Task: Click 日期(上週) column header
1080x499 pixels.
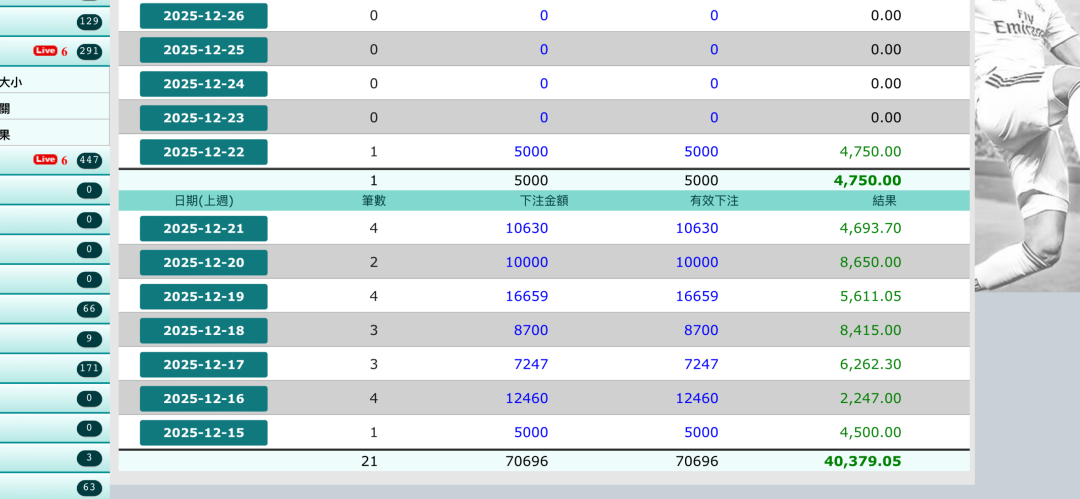Action: (x=204, y=201)
